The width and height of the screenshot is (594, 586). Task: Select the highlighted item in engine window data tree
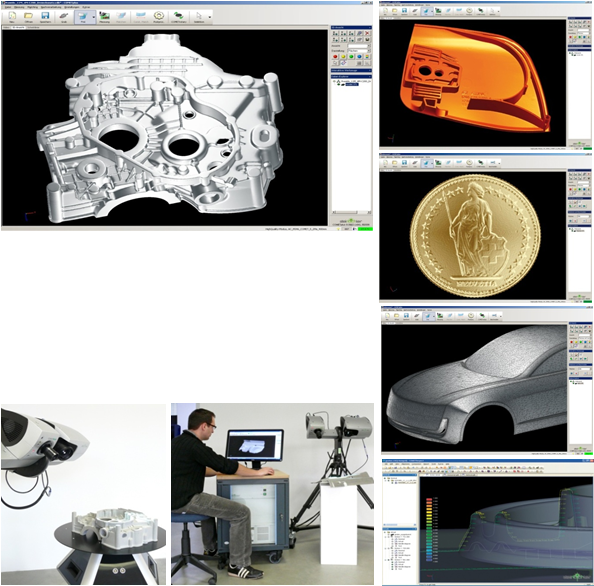coord(352,84)
